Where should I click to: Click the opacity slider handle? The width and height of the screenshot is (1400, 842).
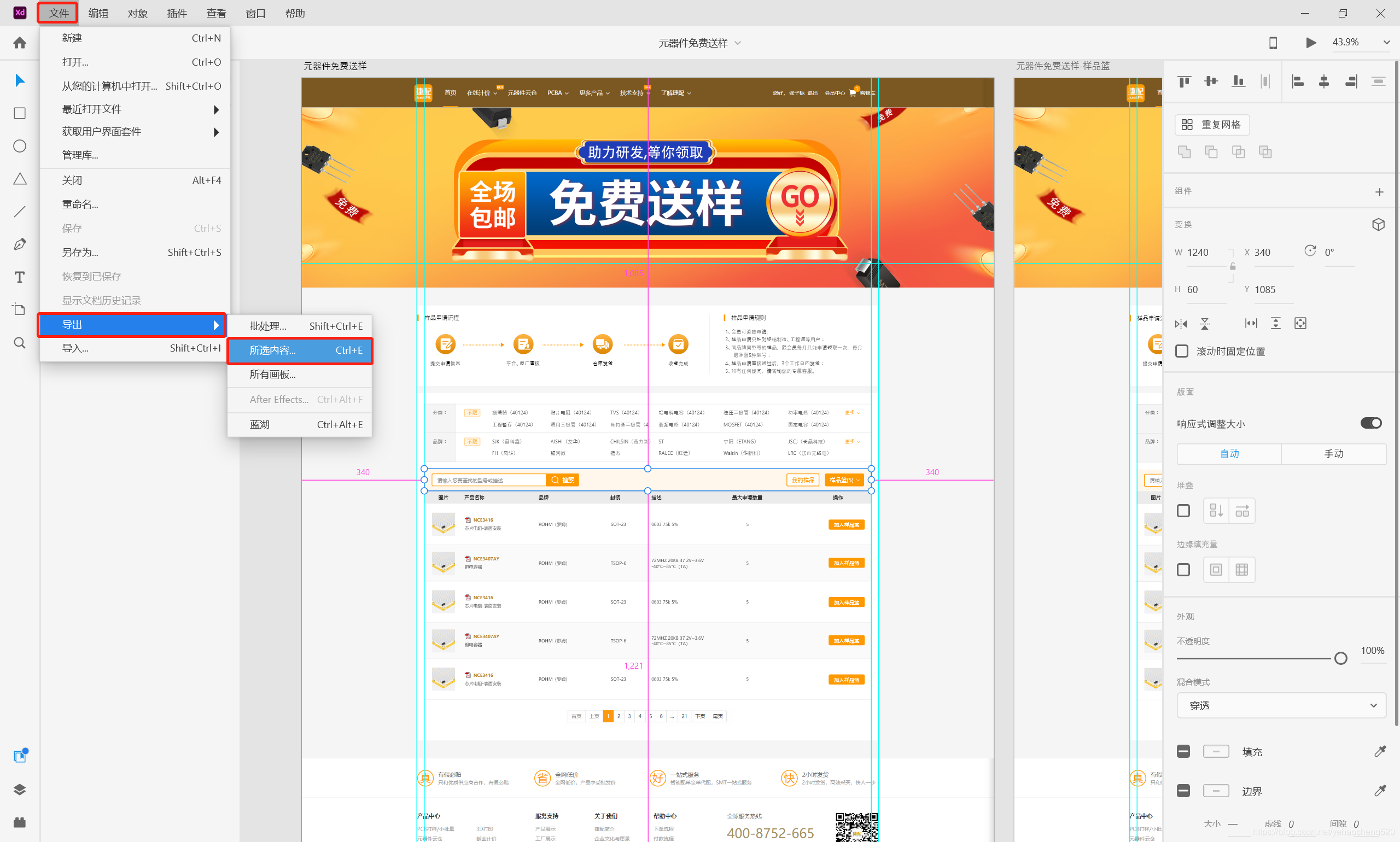1340,658
